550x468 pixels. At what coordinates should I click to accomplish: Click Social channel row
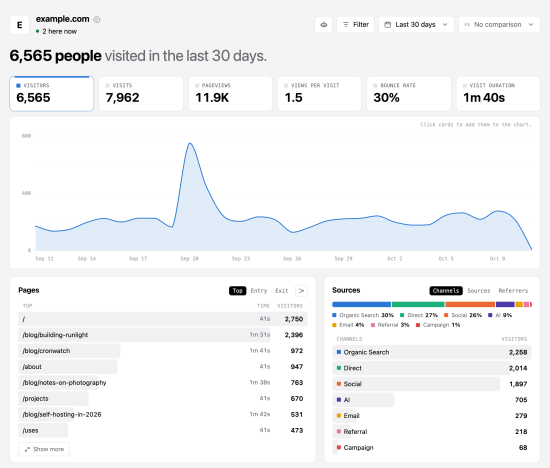click(x=432, y=384)
